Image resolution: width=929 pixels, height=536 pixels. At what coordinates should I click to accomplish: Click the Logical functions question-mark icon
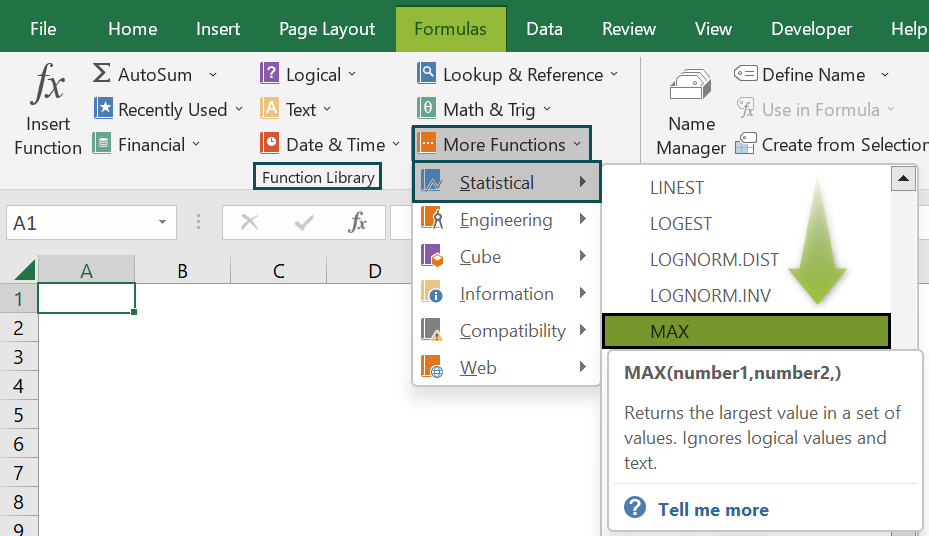(270, 74)
